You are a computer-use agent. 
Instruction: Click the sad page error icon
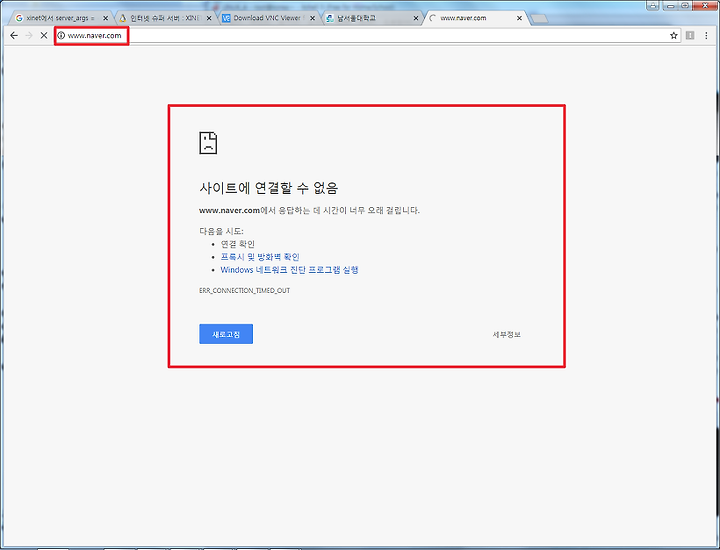point(208,143)
